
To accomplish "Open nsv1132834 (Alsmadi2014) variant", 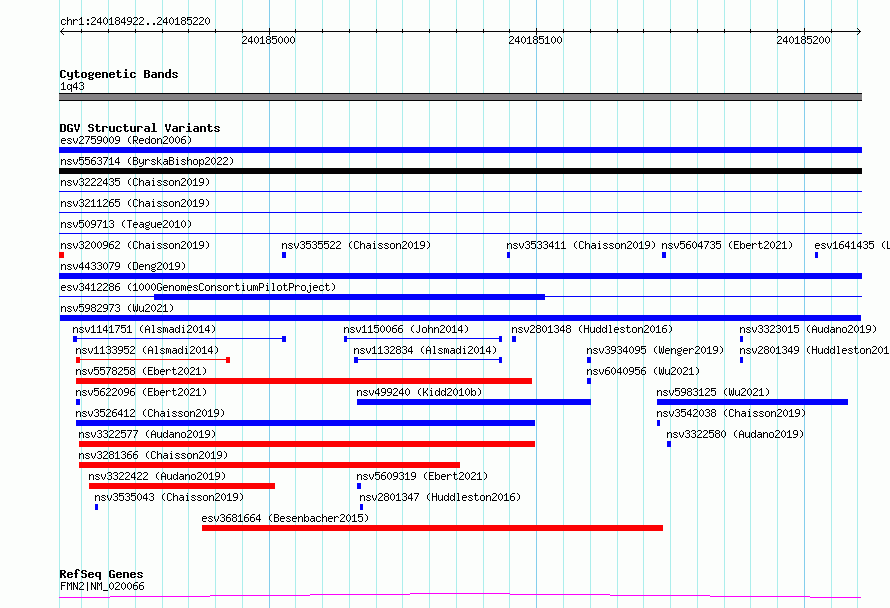I will click(x=425, y=350).
